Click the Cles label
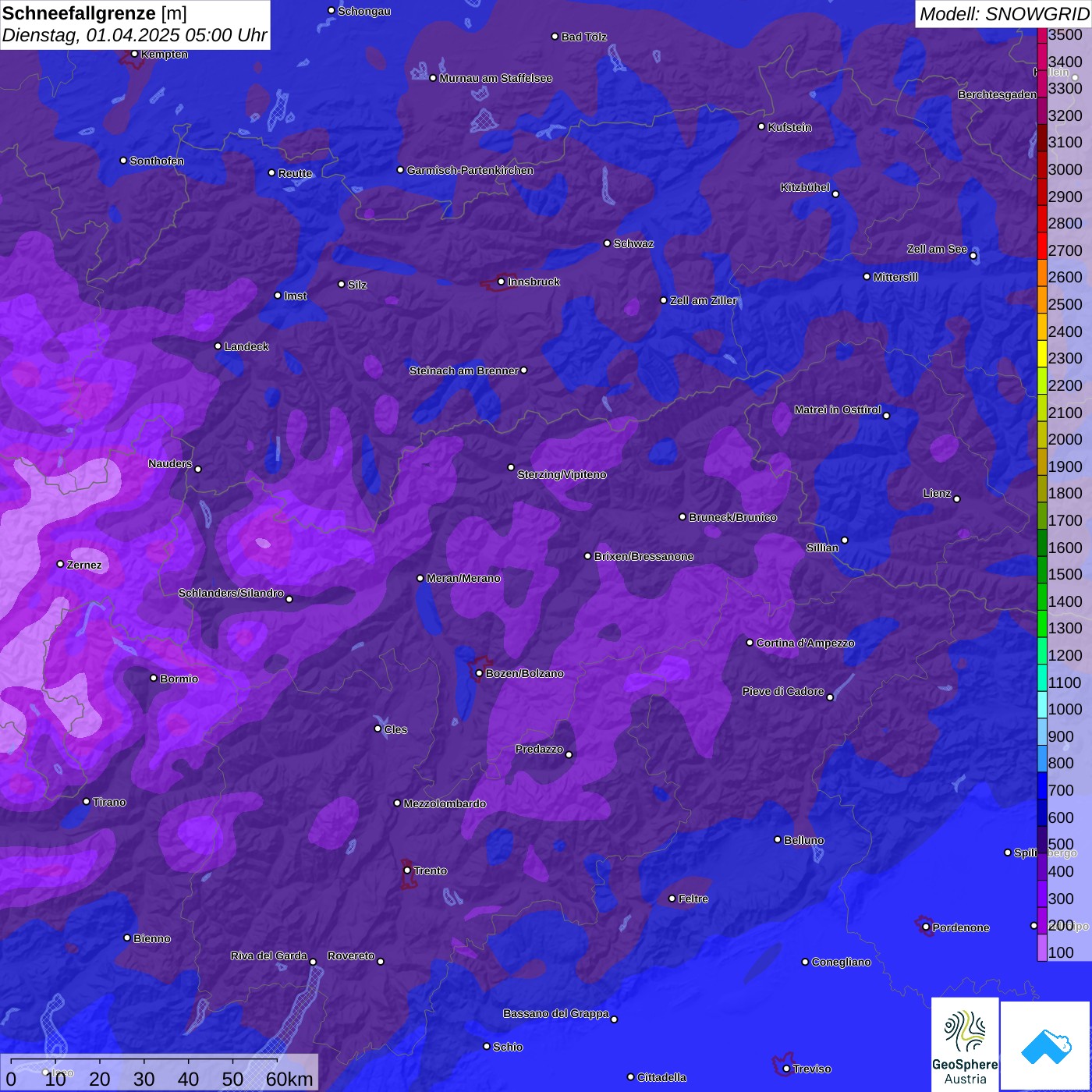Screen dimensions: 1092x1092 (x=395, y=729)
